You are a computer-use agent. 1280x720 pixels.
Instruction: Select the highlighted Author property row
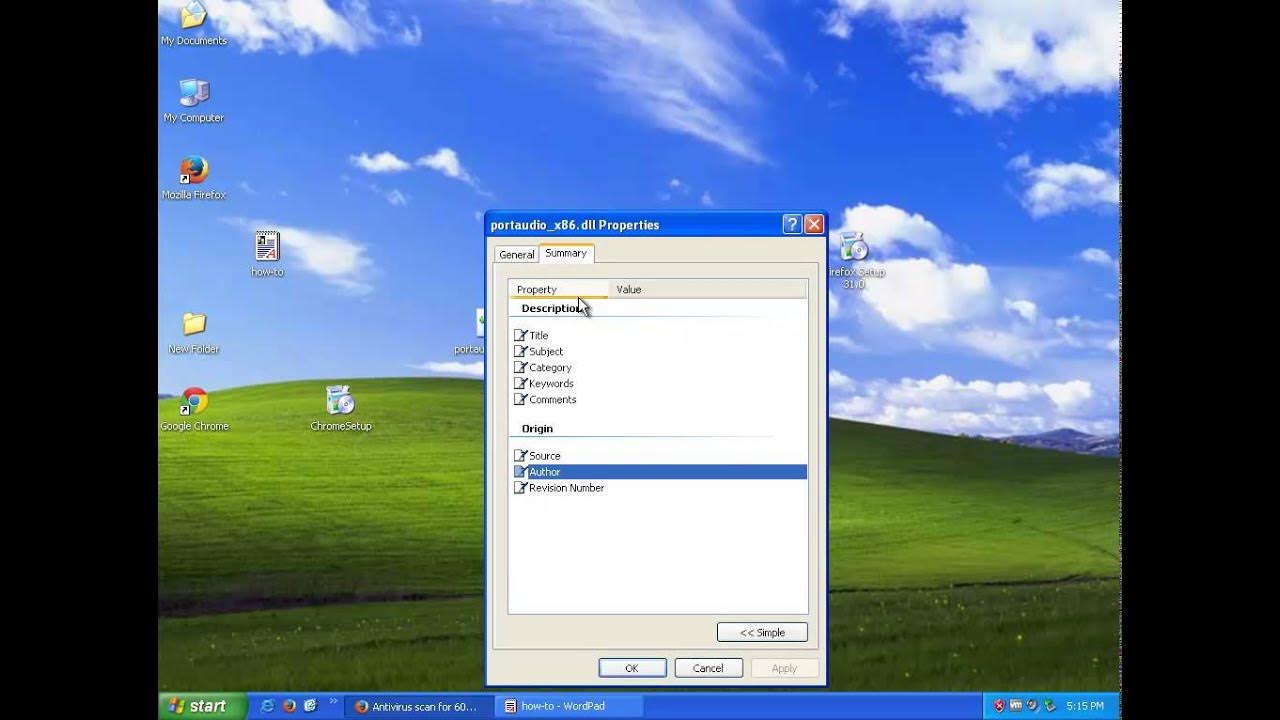click(x=658, y=472)
